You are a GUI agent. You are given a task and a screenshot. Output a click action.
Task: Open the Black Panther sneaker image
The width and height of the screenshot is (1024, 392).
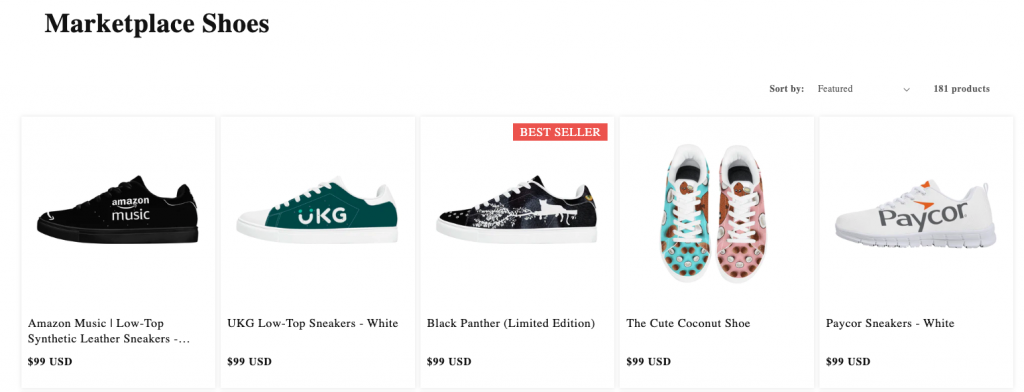(517, 210)
